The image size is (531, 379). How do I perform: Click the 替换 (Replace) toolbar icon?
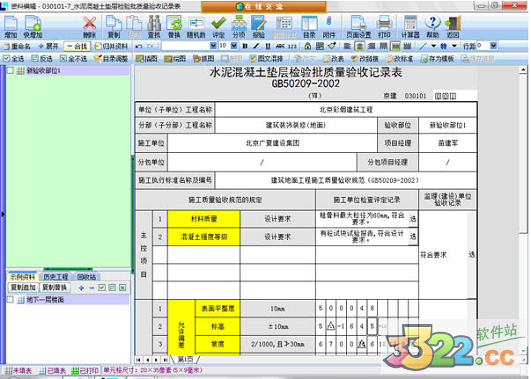pos(174,27)
